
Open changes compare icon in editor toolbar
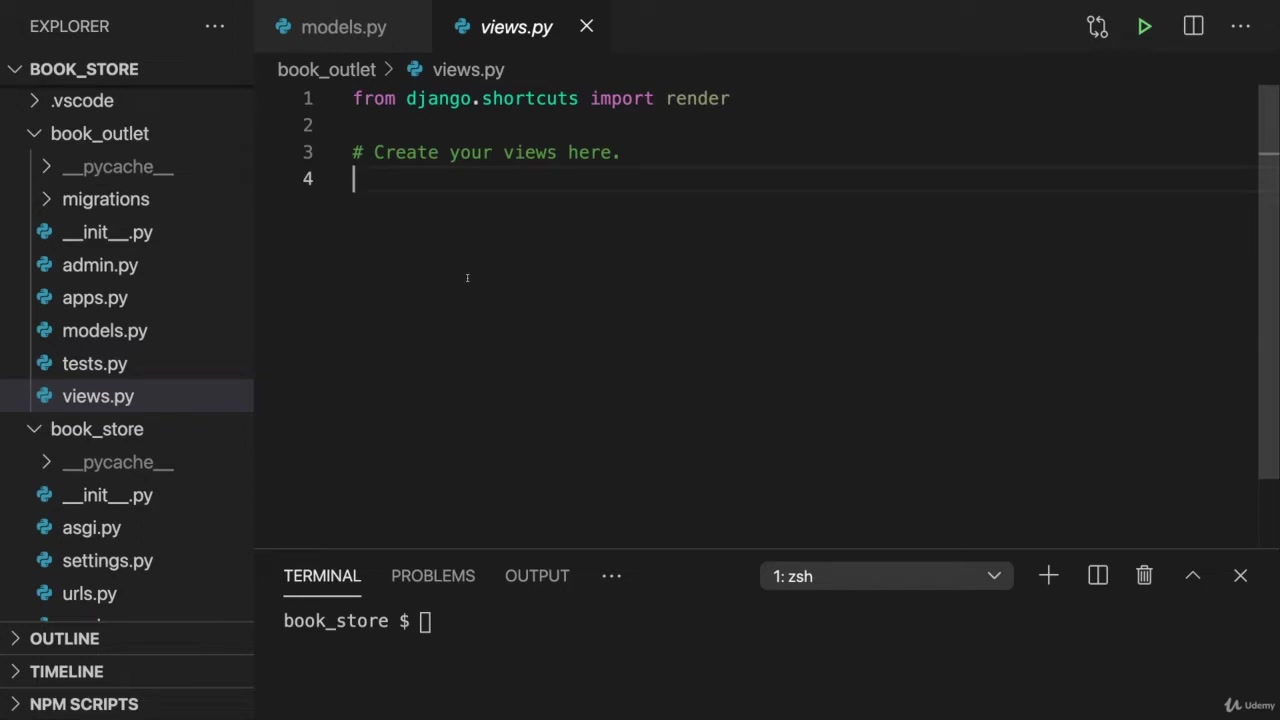coord(1097,27)
